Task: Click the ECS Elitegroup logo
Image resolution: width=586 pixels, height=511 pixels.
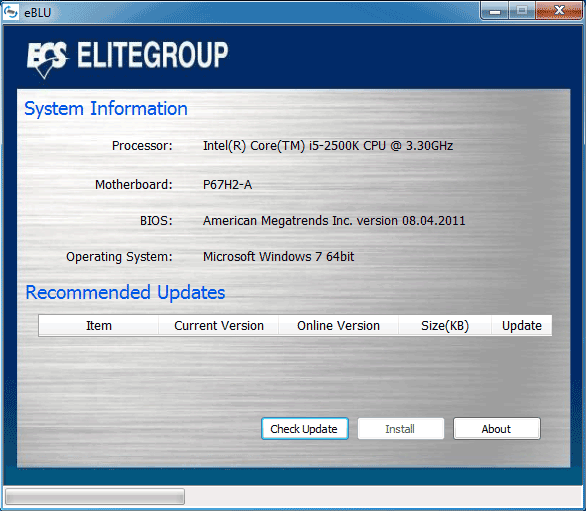Action: click(127, 58)
